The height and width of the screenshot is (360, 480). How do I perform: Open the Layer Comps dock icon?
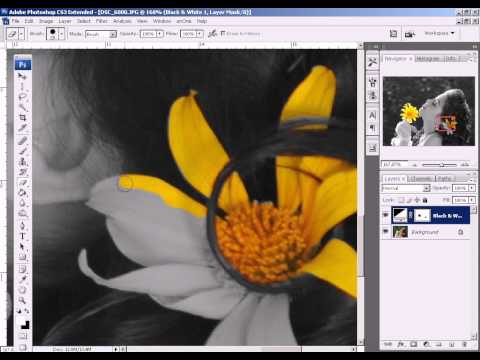coord(372,148)
